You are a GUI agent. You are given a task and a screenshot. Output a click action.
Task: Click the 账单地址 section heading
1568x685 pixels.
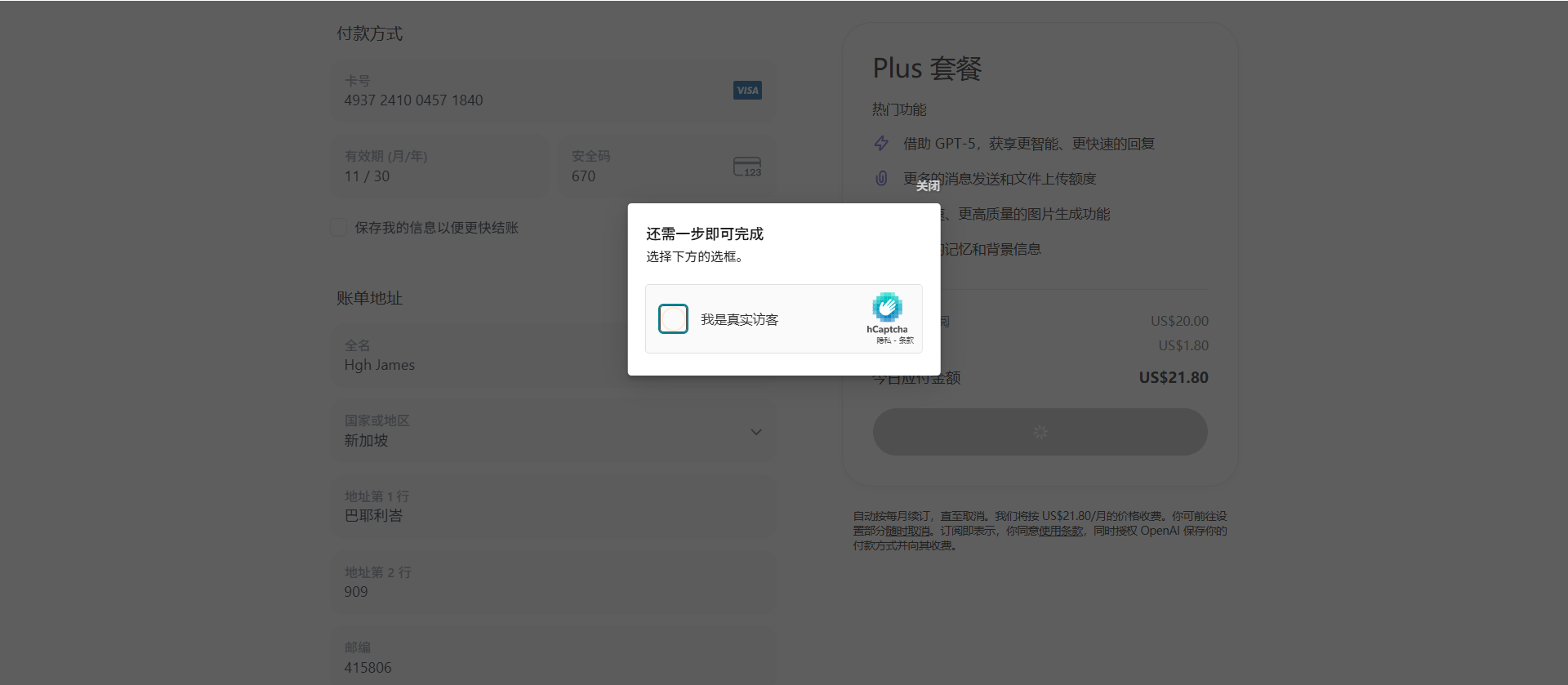(x=370, y=298)
